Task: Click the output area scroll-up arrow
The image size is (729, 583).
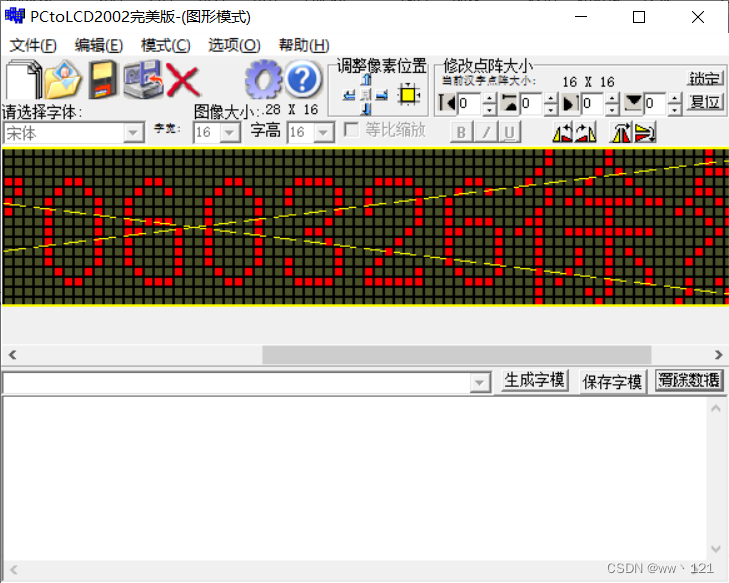Action: [x=716, y=409]
